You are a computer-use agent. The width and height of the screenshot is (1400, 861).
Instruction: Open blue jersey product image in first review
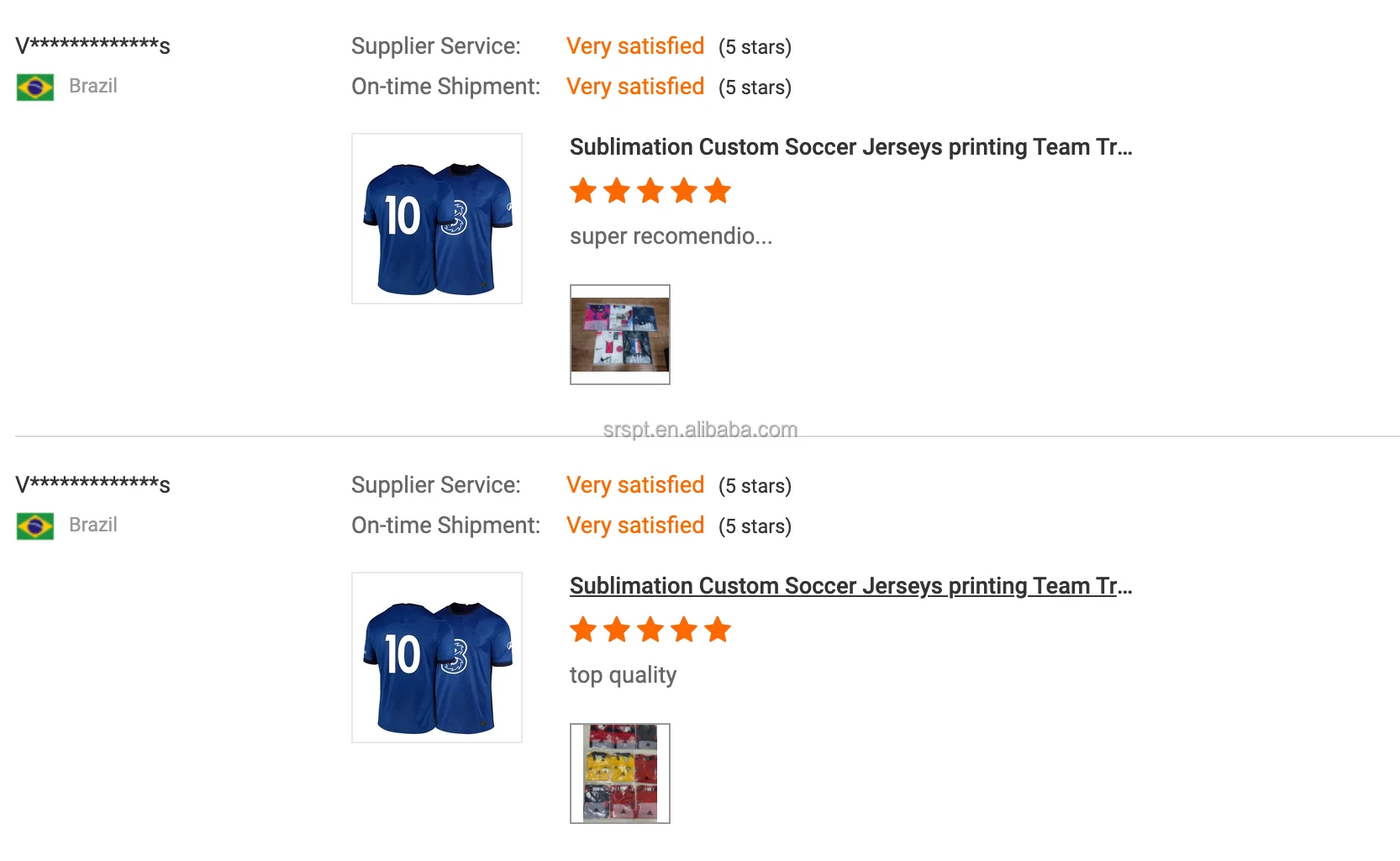tap(437, 219)
